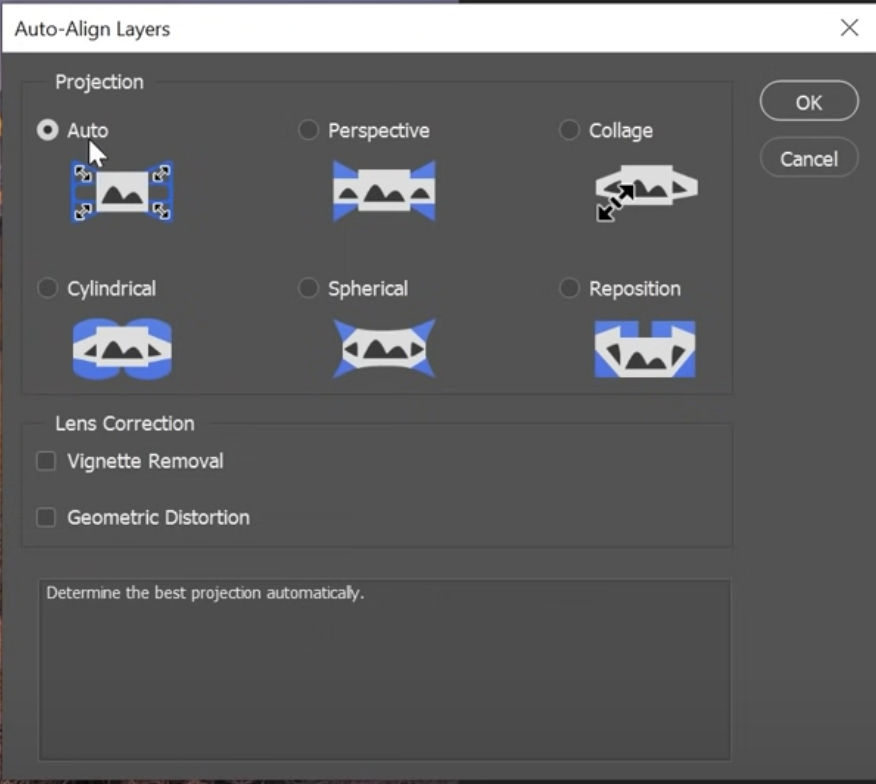The width and height of the screenshot is (876, 784).
Task: Click the Lens Correction group heading
Action: point(125,424)
